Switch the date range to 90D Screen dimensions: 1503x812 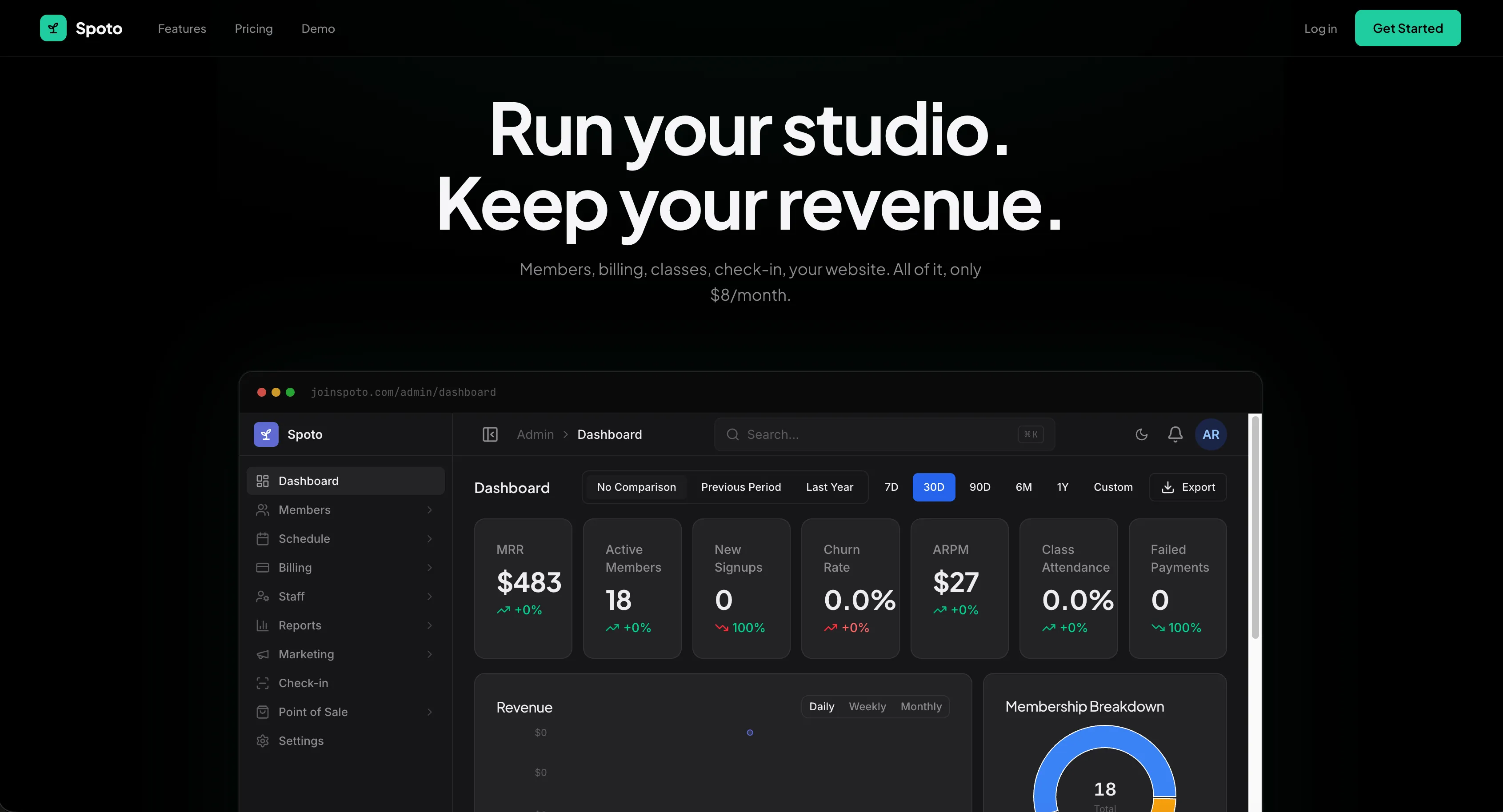click(980, 487)
